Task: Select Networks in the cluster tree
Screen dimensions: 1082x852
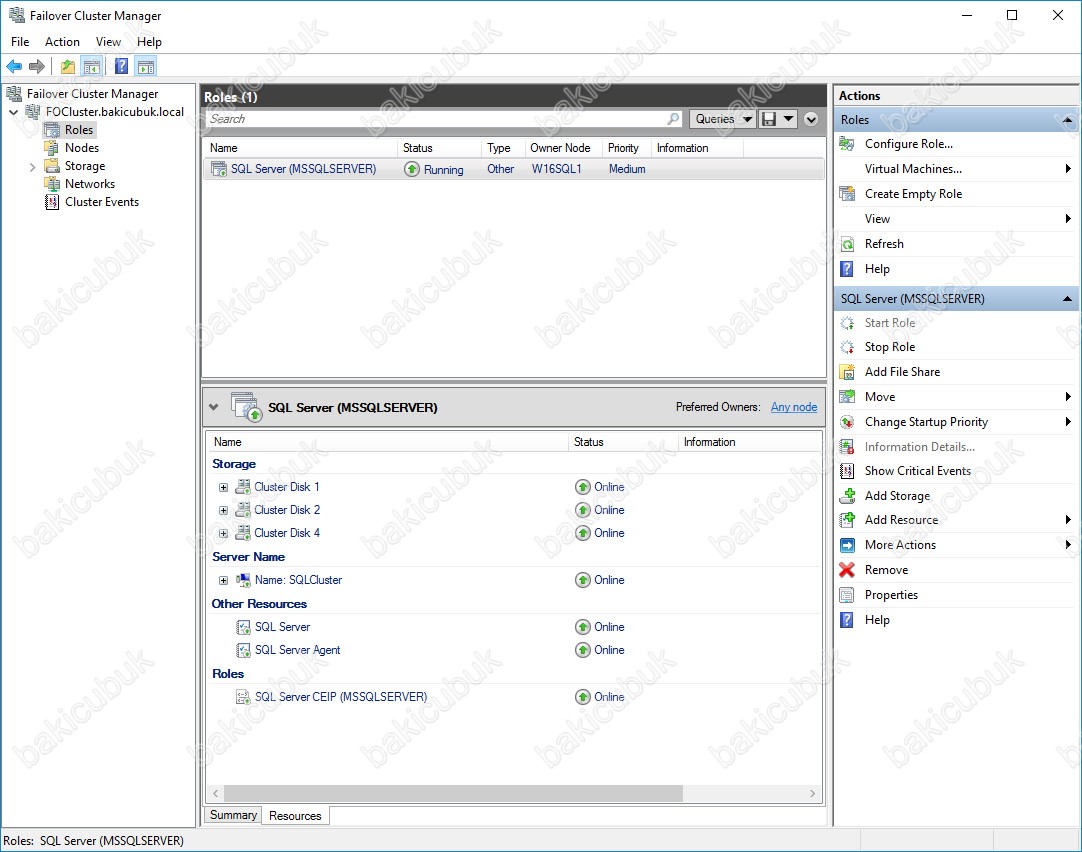Action: 90,184
